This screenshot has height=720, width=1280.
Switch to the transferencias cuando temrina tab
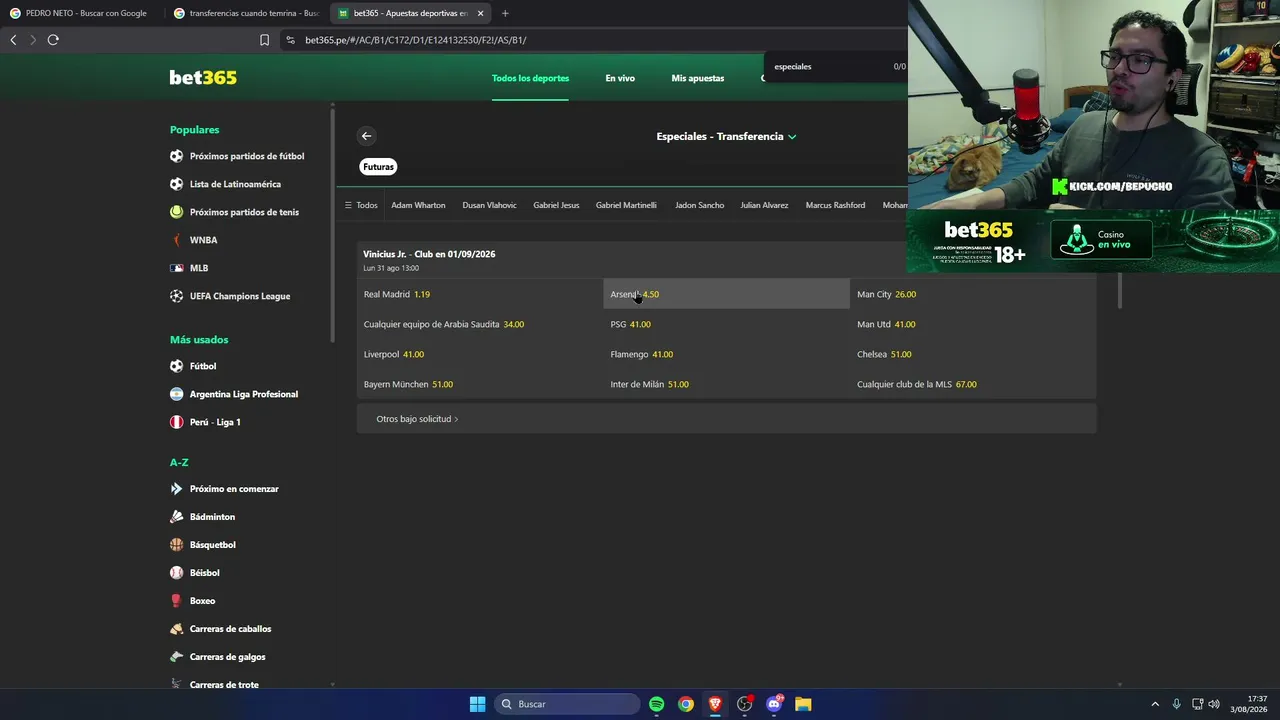[x=246, y=13]
